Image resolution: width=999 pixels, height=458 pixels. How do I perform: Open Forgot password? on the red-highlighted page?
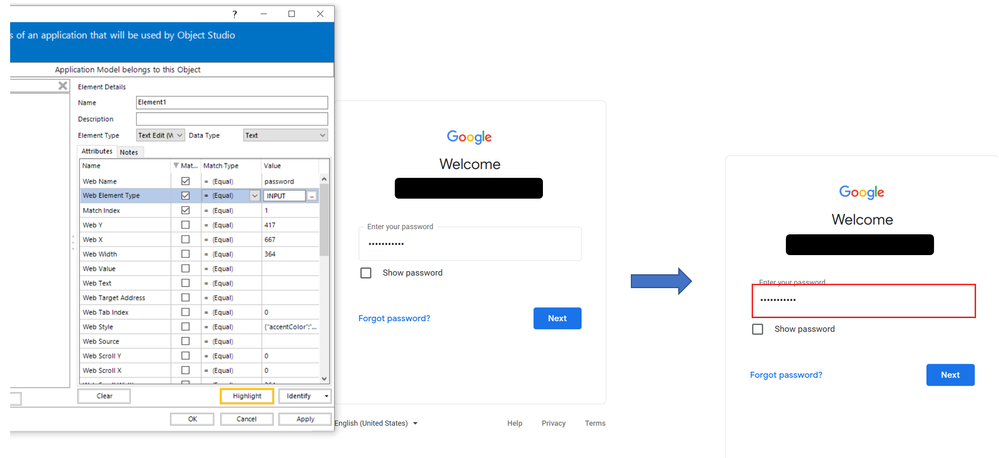[786, 375]
